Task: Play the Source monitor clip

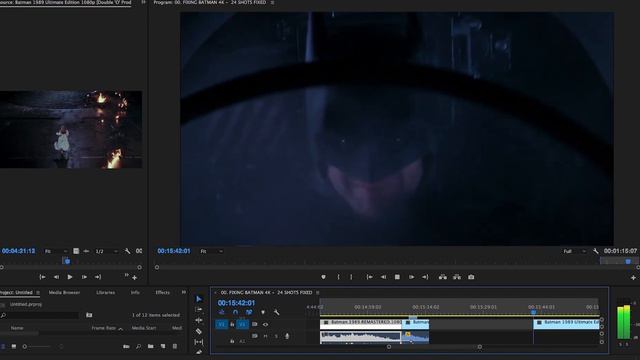Action: tap(70, 277)
